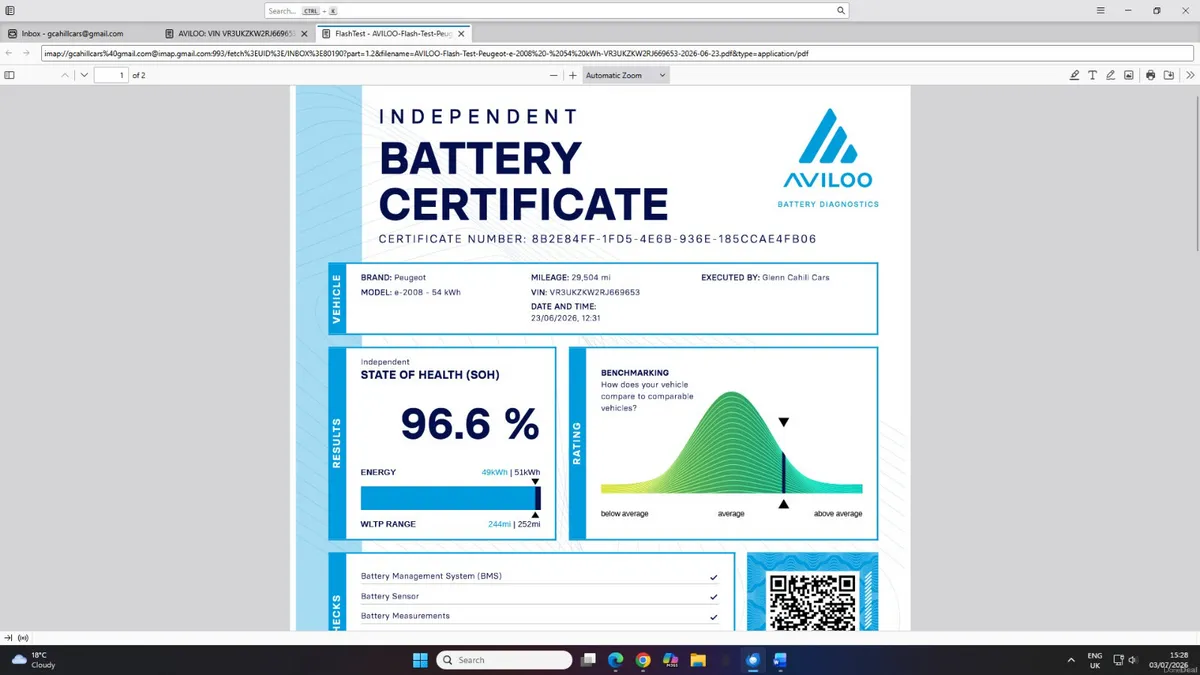Close the FlashTest PDF tab
Viewport: 1200px width, 675px height.
pos(462,33)
